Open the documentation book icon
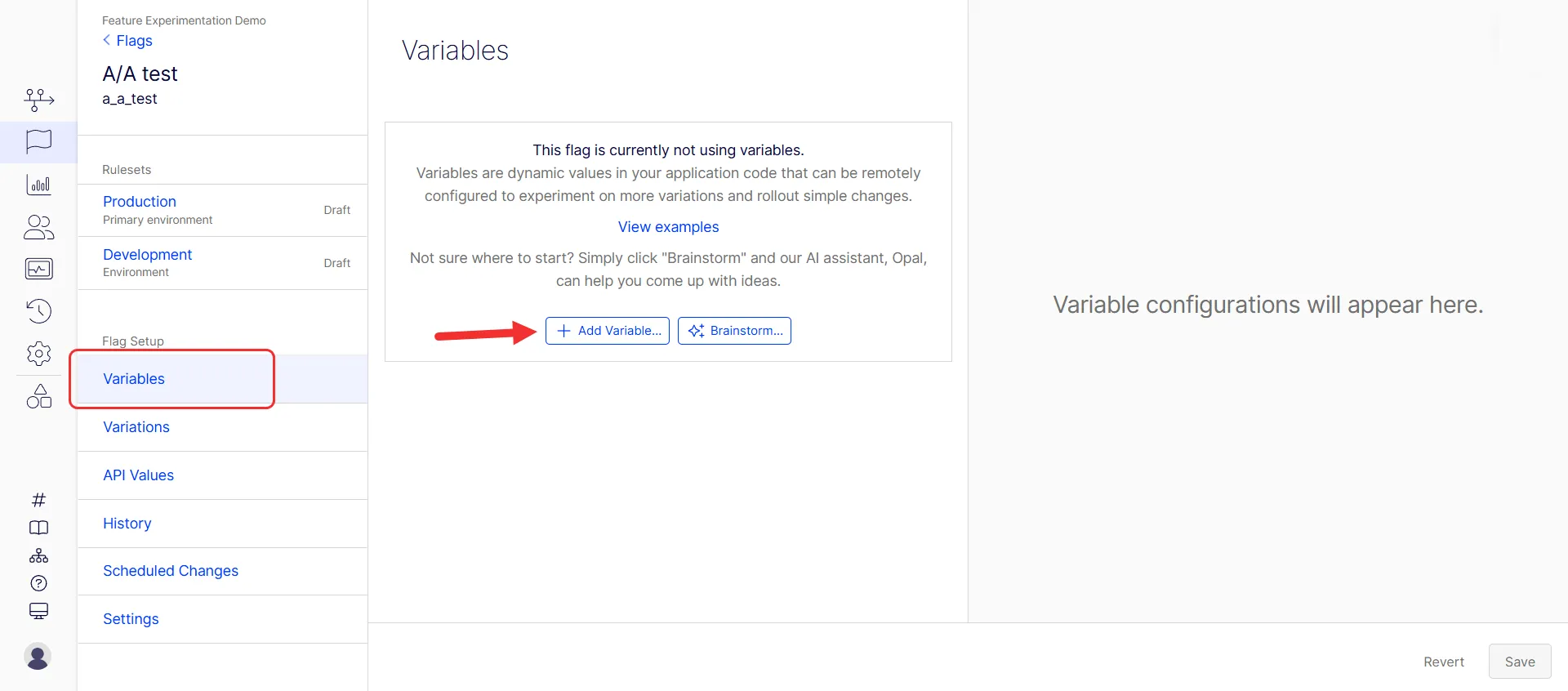 [x=38, y=528]
